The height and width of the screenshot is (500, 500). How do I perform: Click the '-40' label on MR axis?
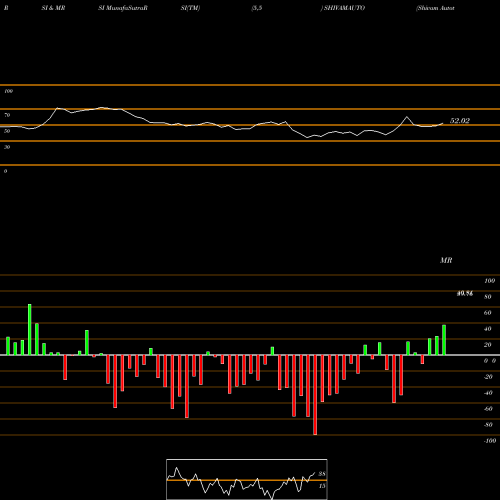488,393
